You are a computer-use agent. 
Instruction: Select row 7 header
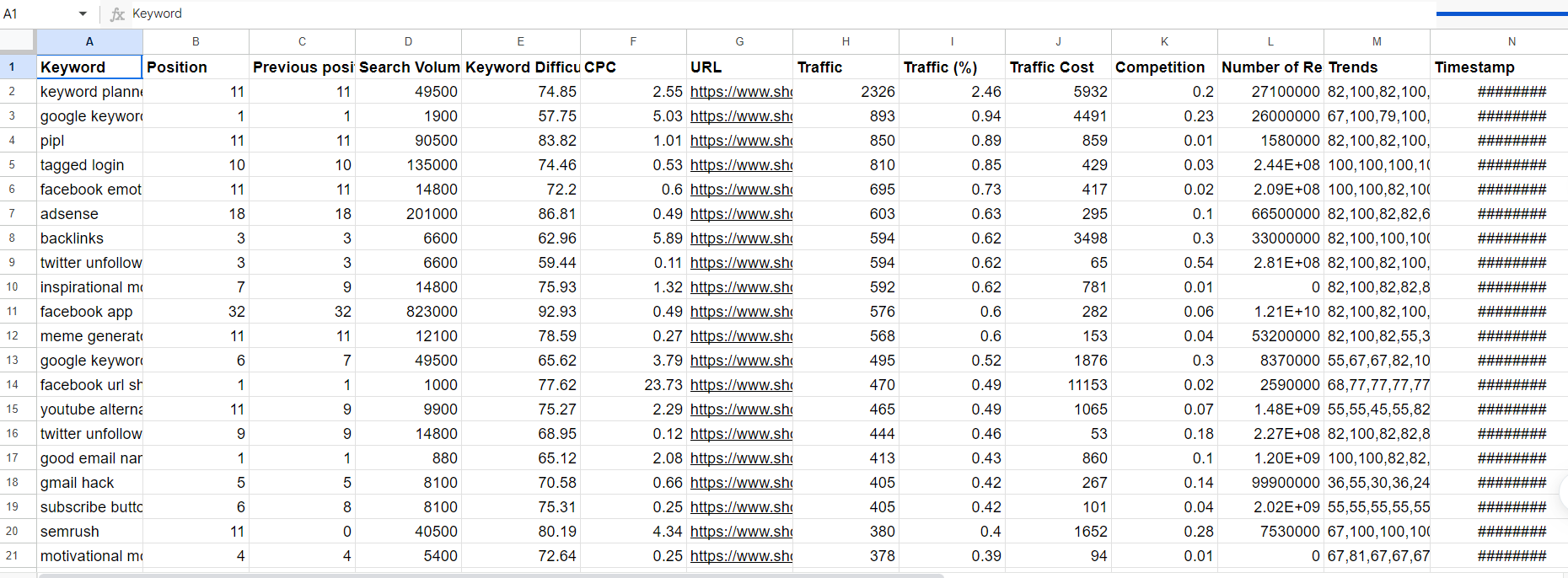18,213
